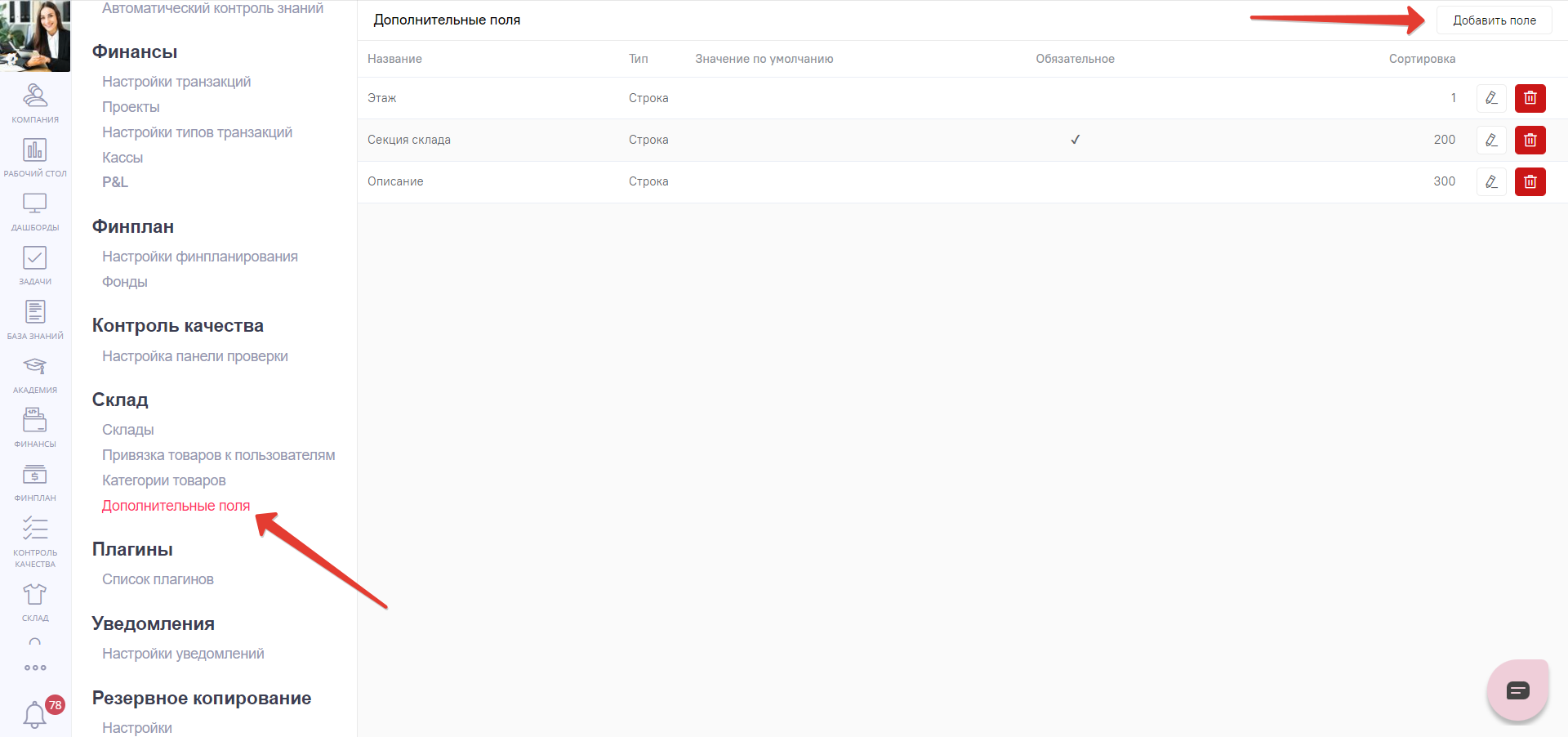Click the Сортировка column header
The image size is (1568, 737).
[1421, 59]
